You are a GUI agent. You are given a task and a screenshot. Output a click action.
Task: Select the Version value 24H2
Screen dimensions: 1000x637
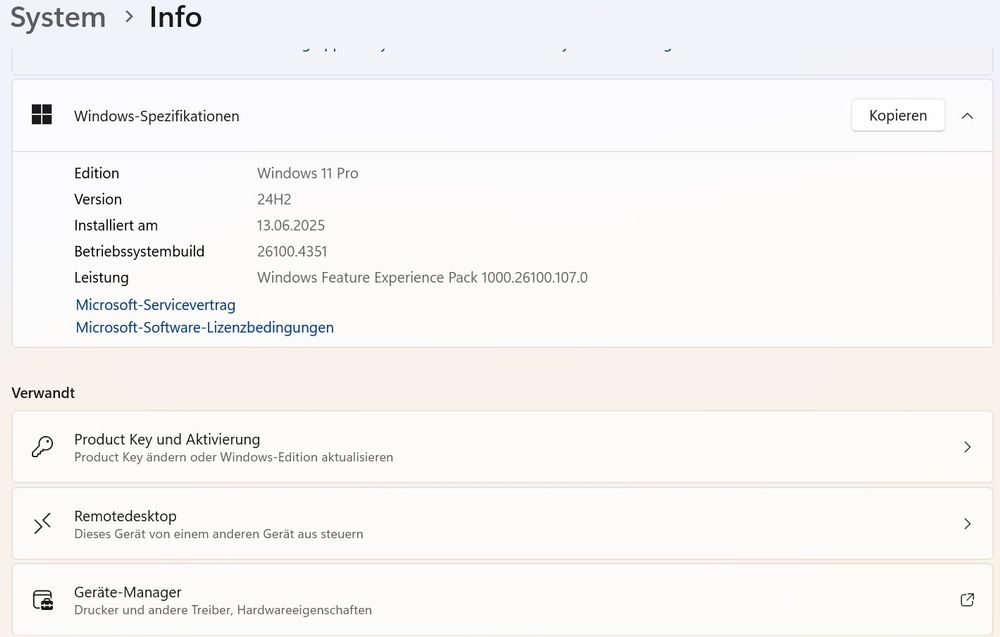click(274, 199)
